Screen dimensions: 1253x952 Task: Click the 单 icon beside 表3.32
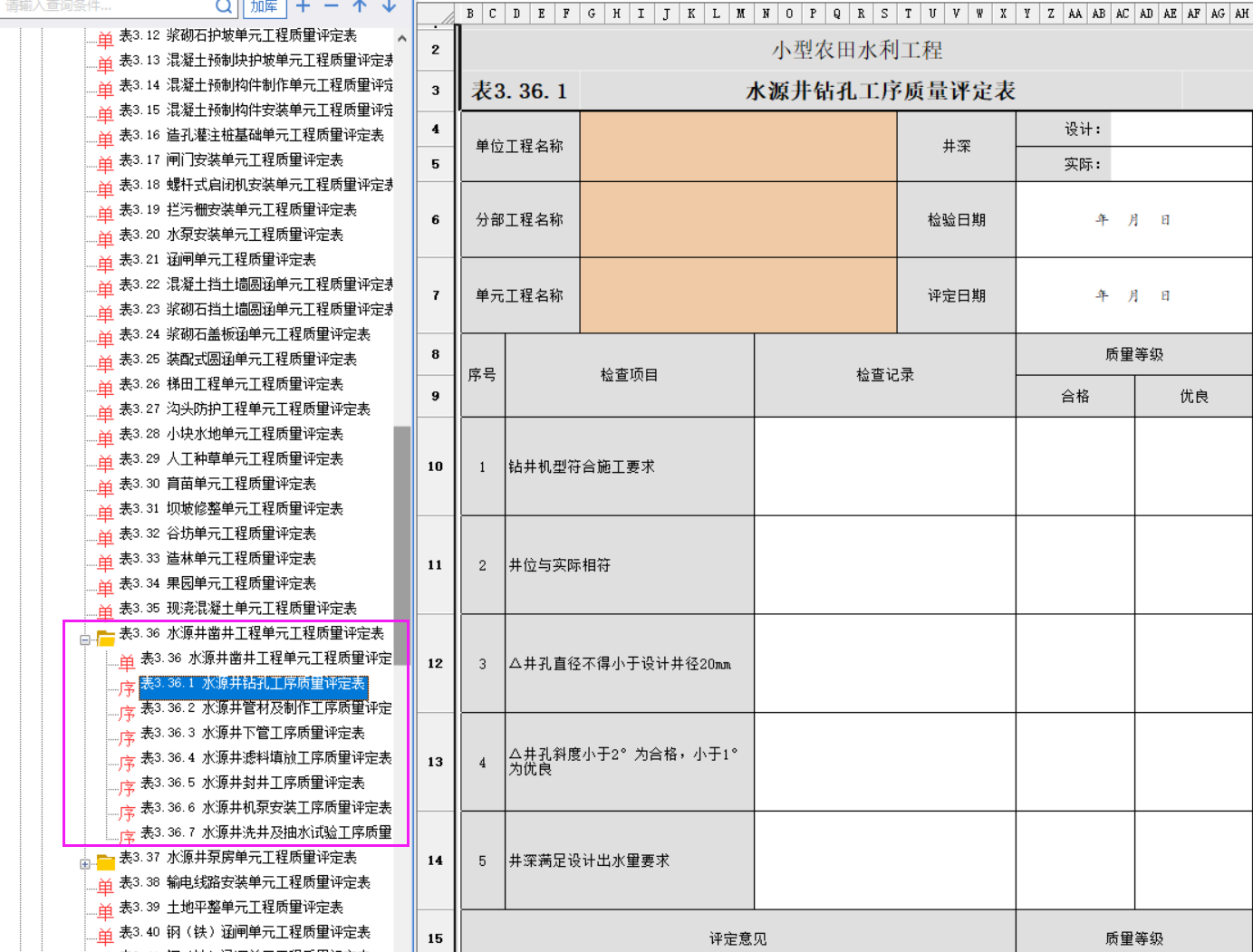(x=105, y=537)
